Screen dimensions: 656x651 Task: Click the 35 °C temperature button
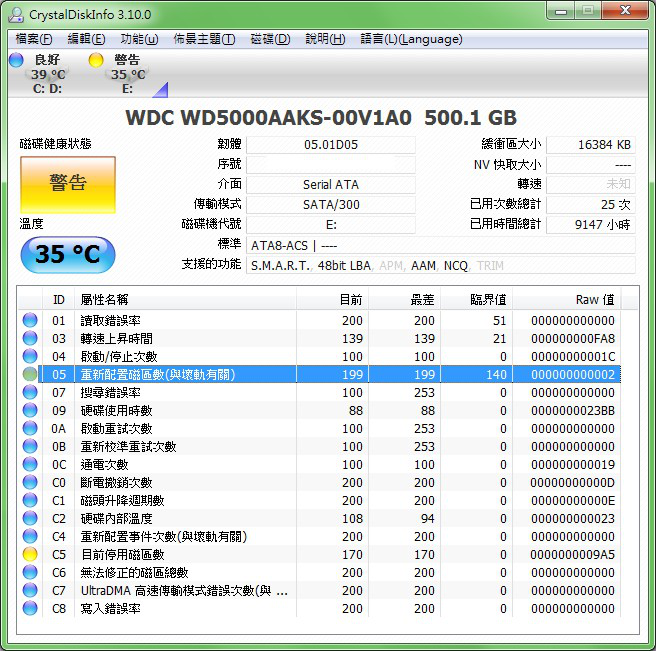pyautogui.click(x=68, y=254)
